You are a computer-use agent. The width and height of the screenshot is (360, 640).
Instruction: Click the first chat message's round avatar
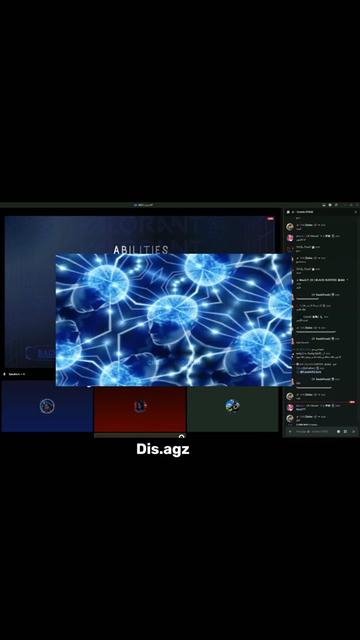pos(290,227)
